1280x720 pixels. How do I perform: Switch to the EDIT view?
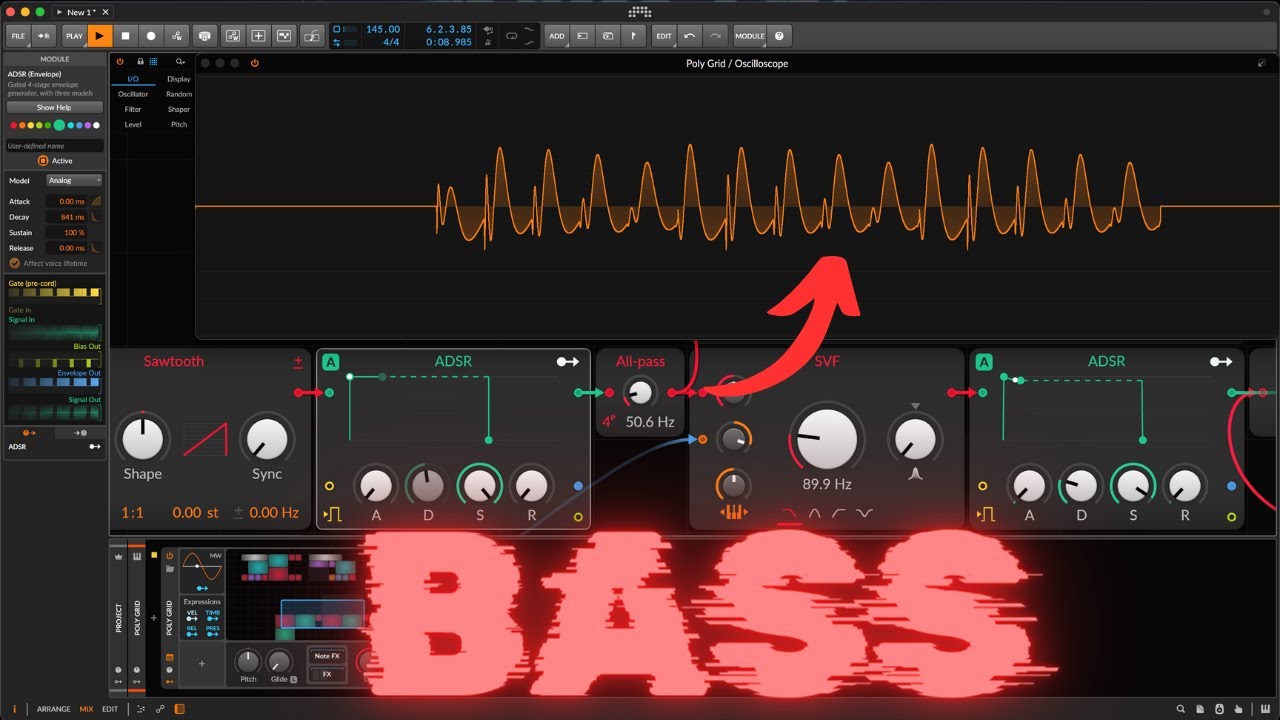tap(110, 709)
